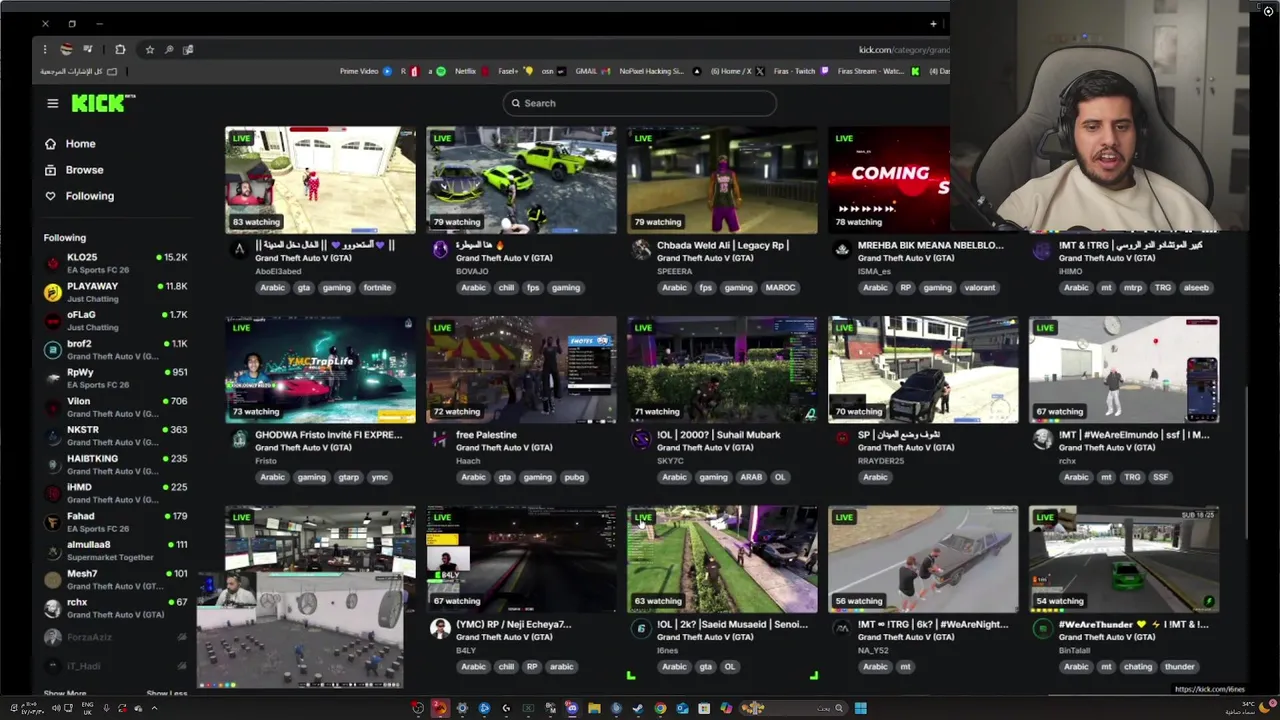Click the fortnite tag under AboEl3abed
The height and width of the screenshot is (720, 1280).
[377, 288]
